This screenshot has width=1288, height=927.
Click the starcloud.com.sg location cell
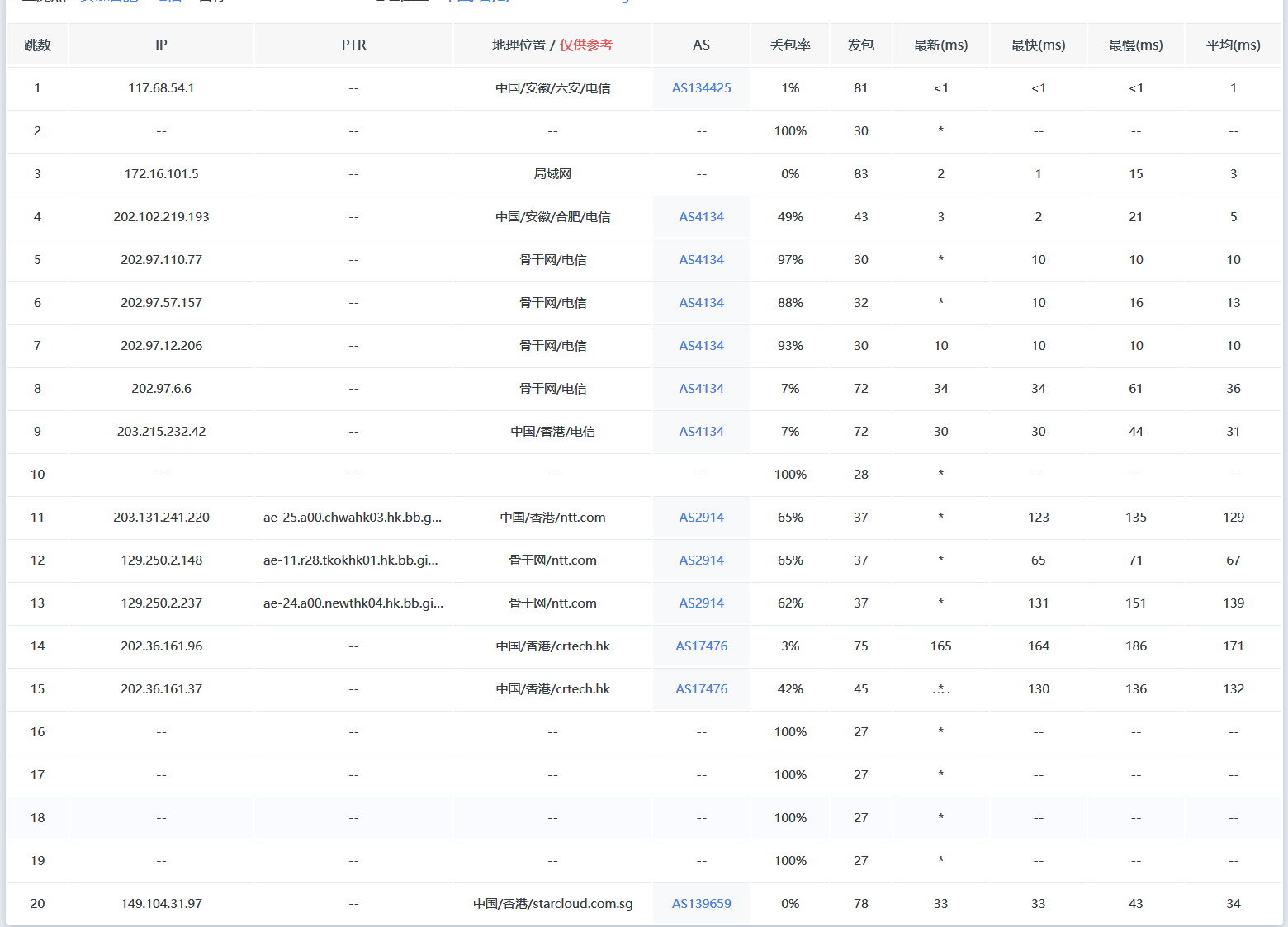tap(552, 904)
